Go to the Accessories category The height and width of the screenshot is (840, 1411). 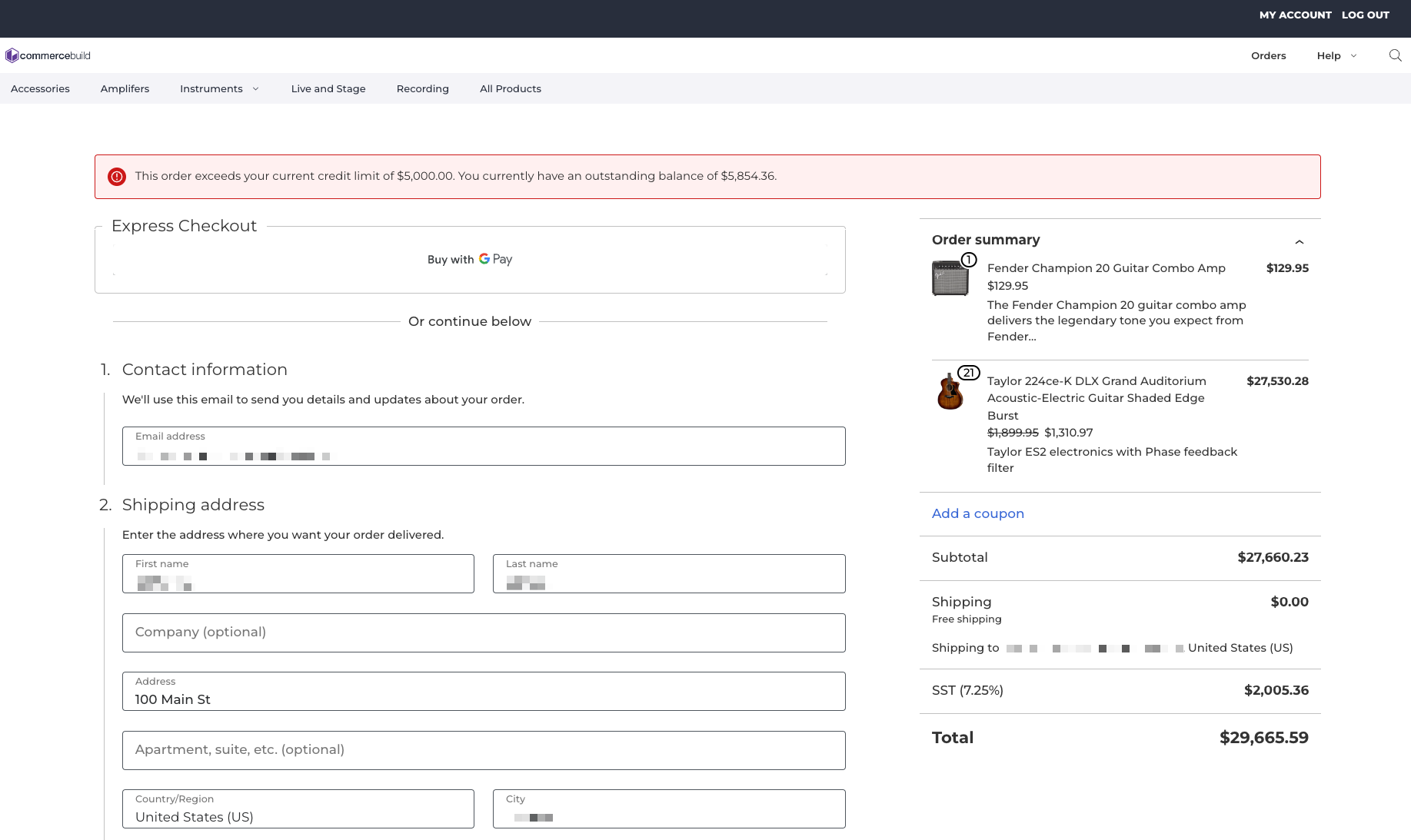(40, 88)
